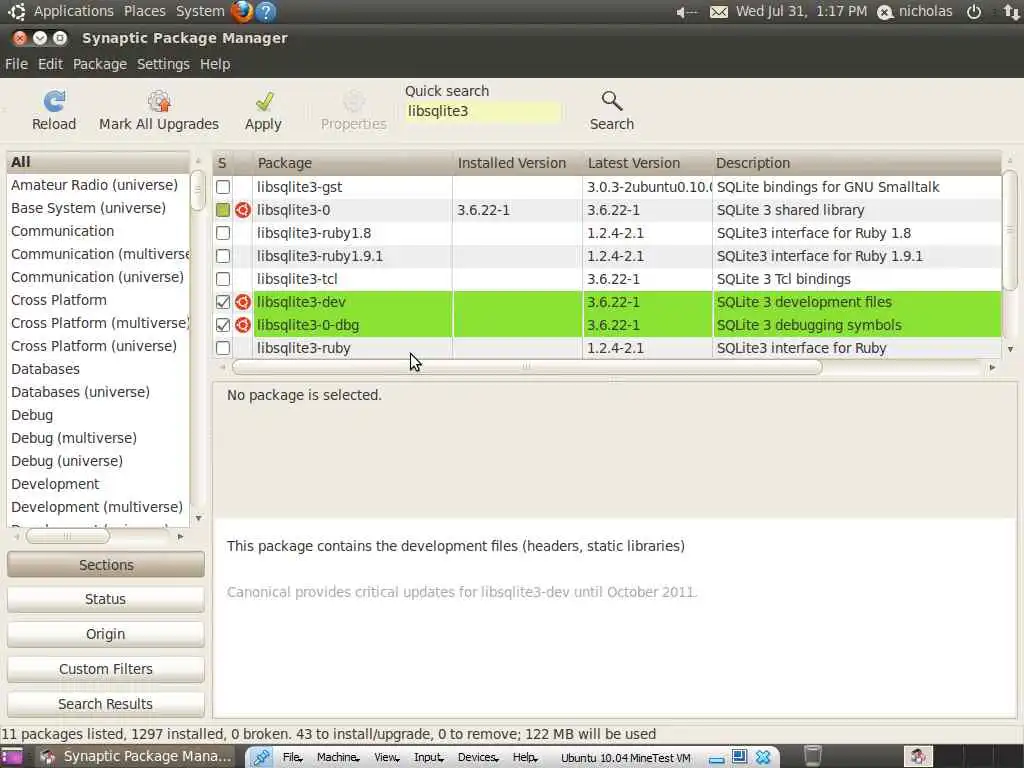The image size is (1024, 768).
Task: Select the Development section
Action: [x=56, y=484]
